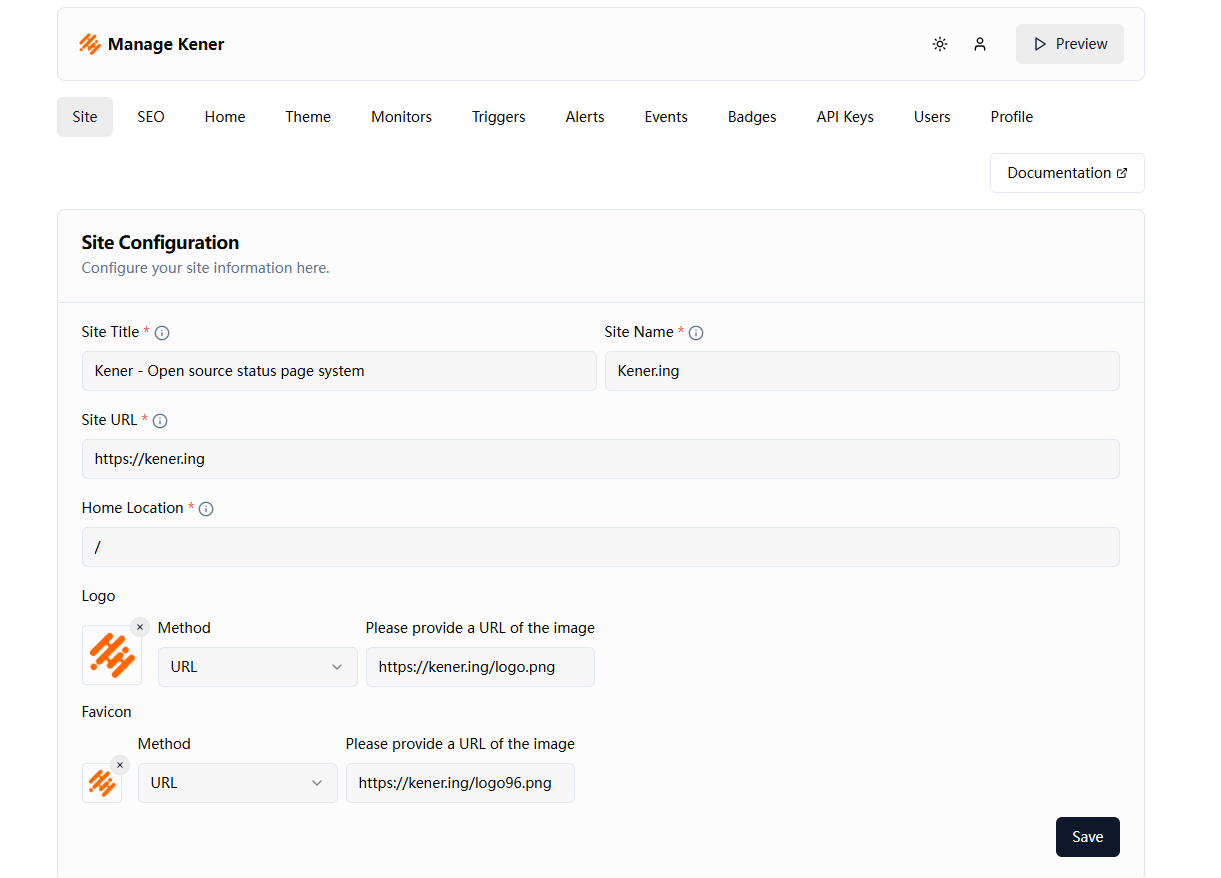Image resolution: width=1221 pixels, height=878 pixels.
Task: Go to the Theme tab
Action: (308, 117)
